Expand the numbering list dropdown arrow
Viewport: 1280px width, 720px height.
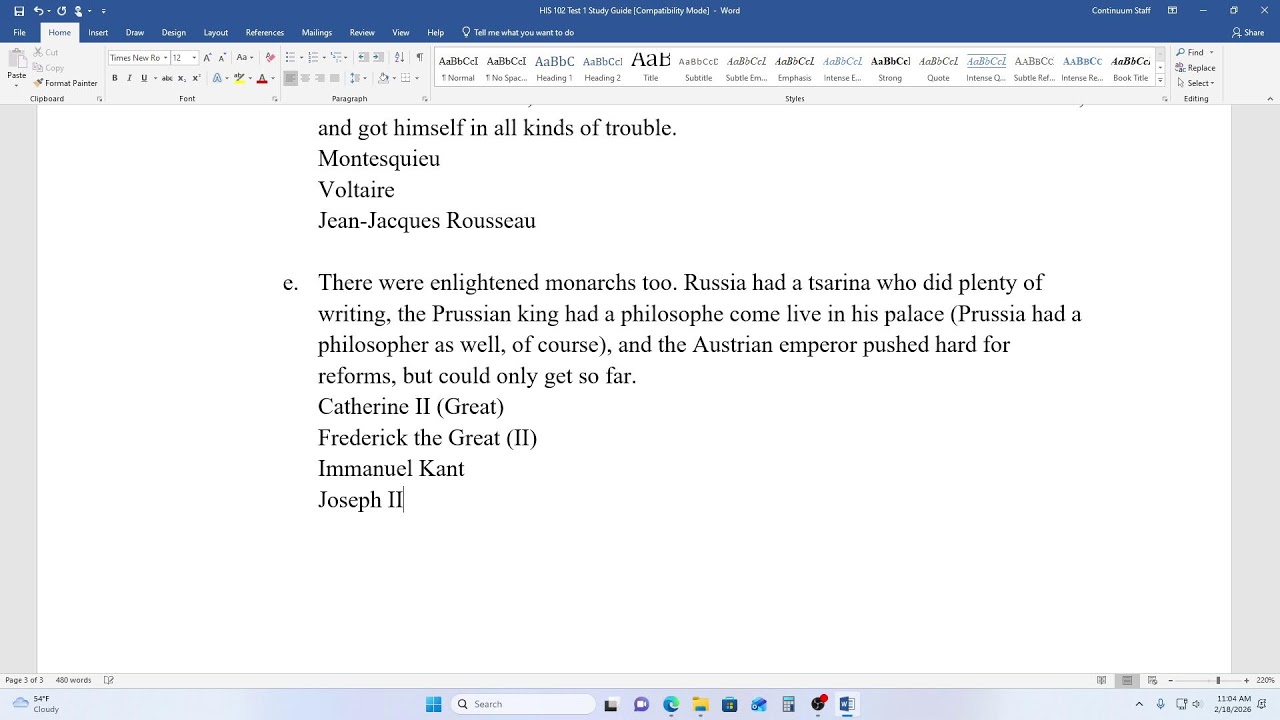(323, 58)
